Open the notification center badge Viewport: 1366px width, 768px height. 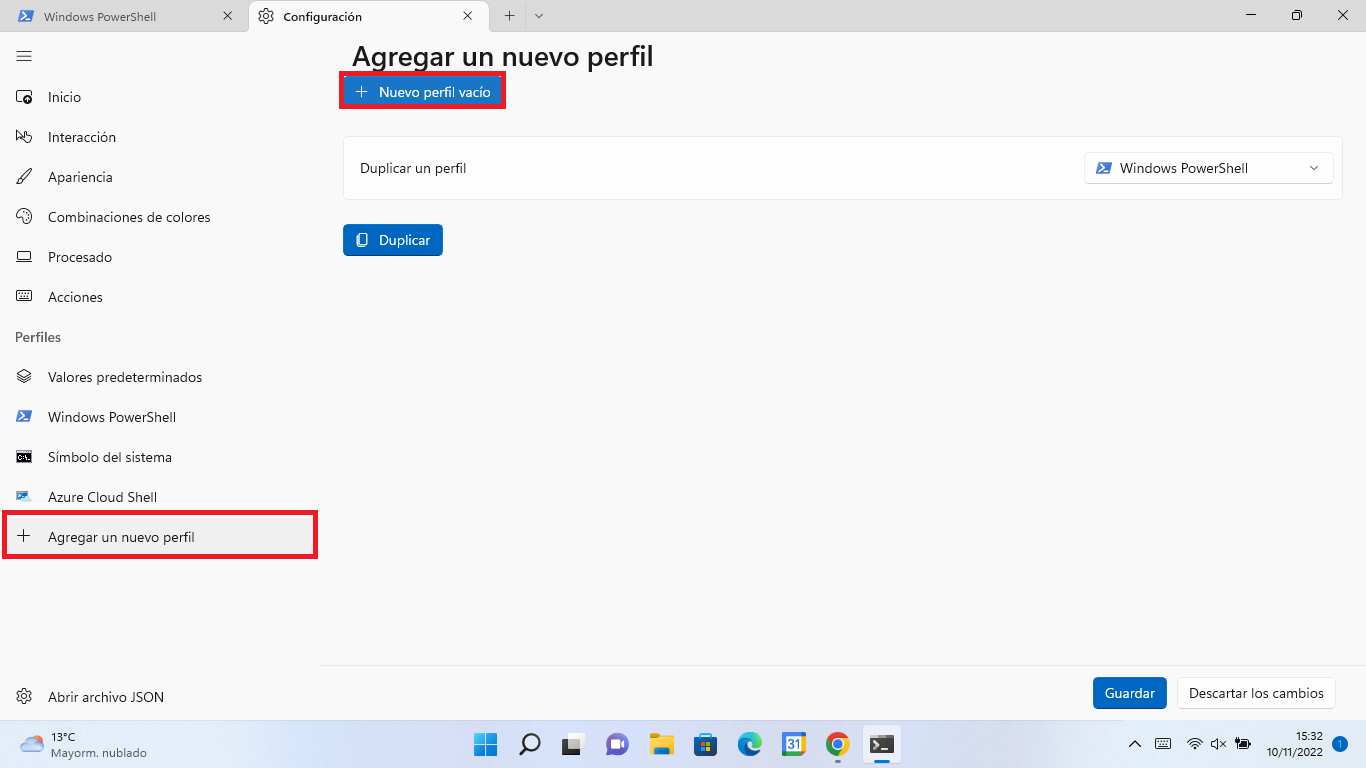click(1340, 744)
